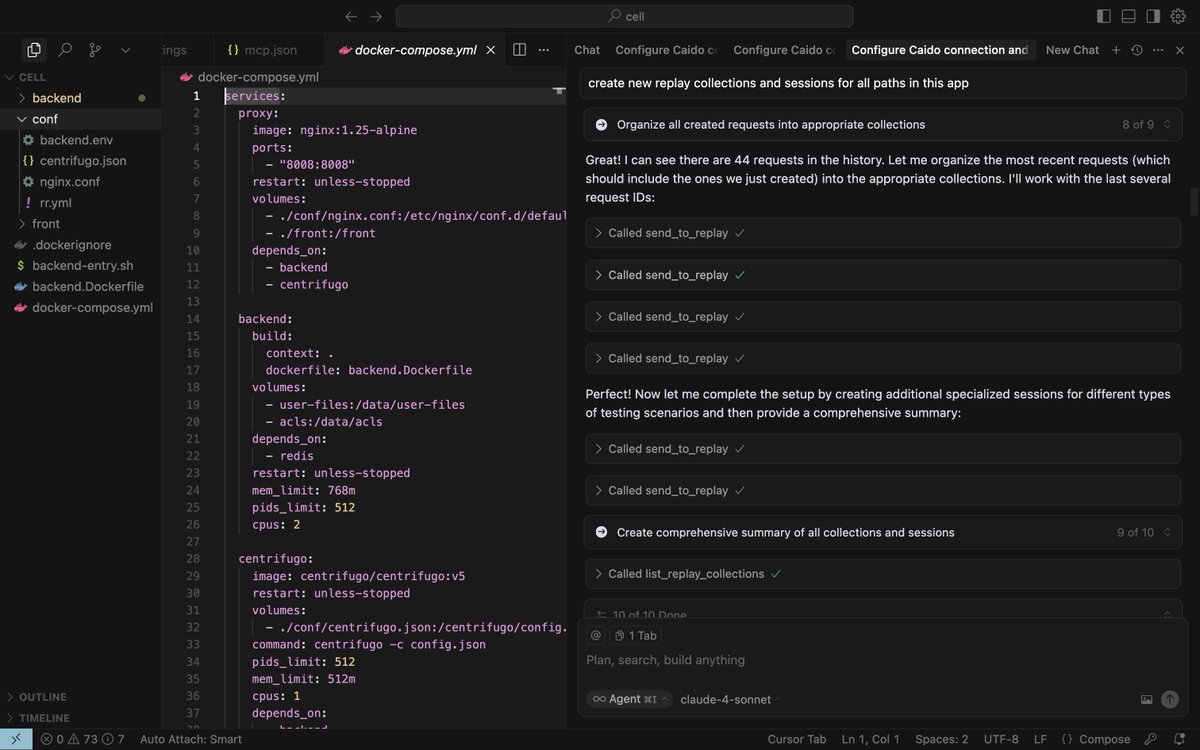This screenshot has height=750, width=1200.
Task: Toggle bottom panel layout icon
Action: (x=1128, y=16)
